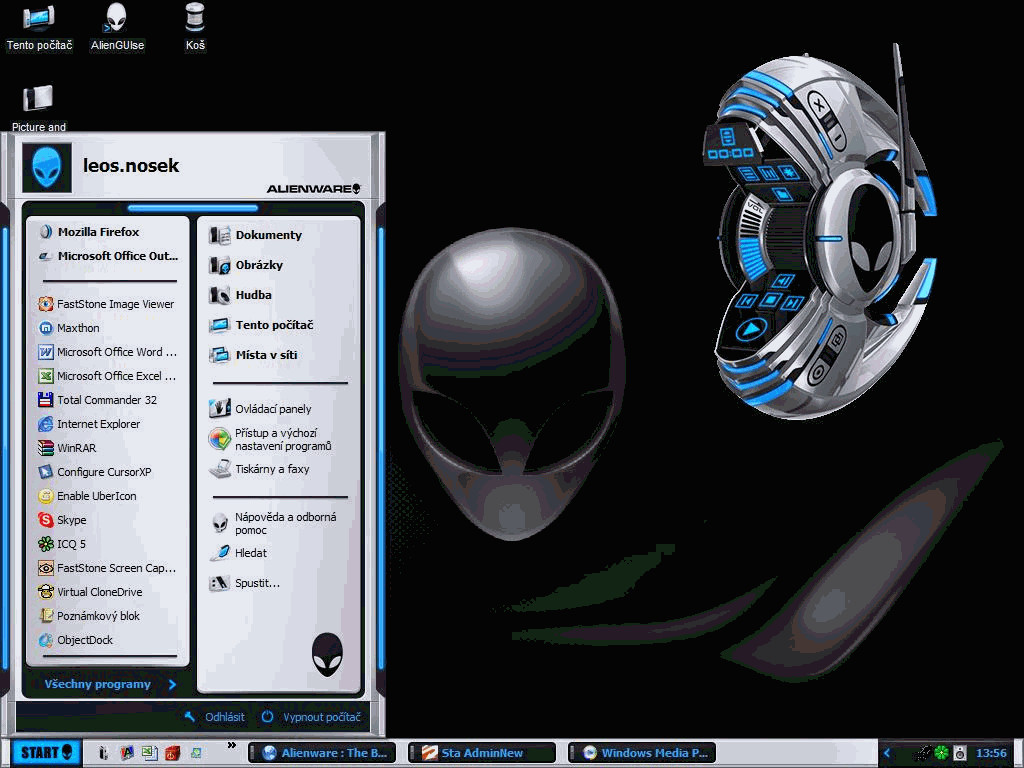Click the square-spiral button on media player lower edge
Viewport: 1024px width, 768px height.
tap(837, 339)
